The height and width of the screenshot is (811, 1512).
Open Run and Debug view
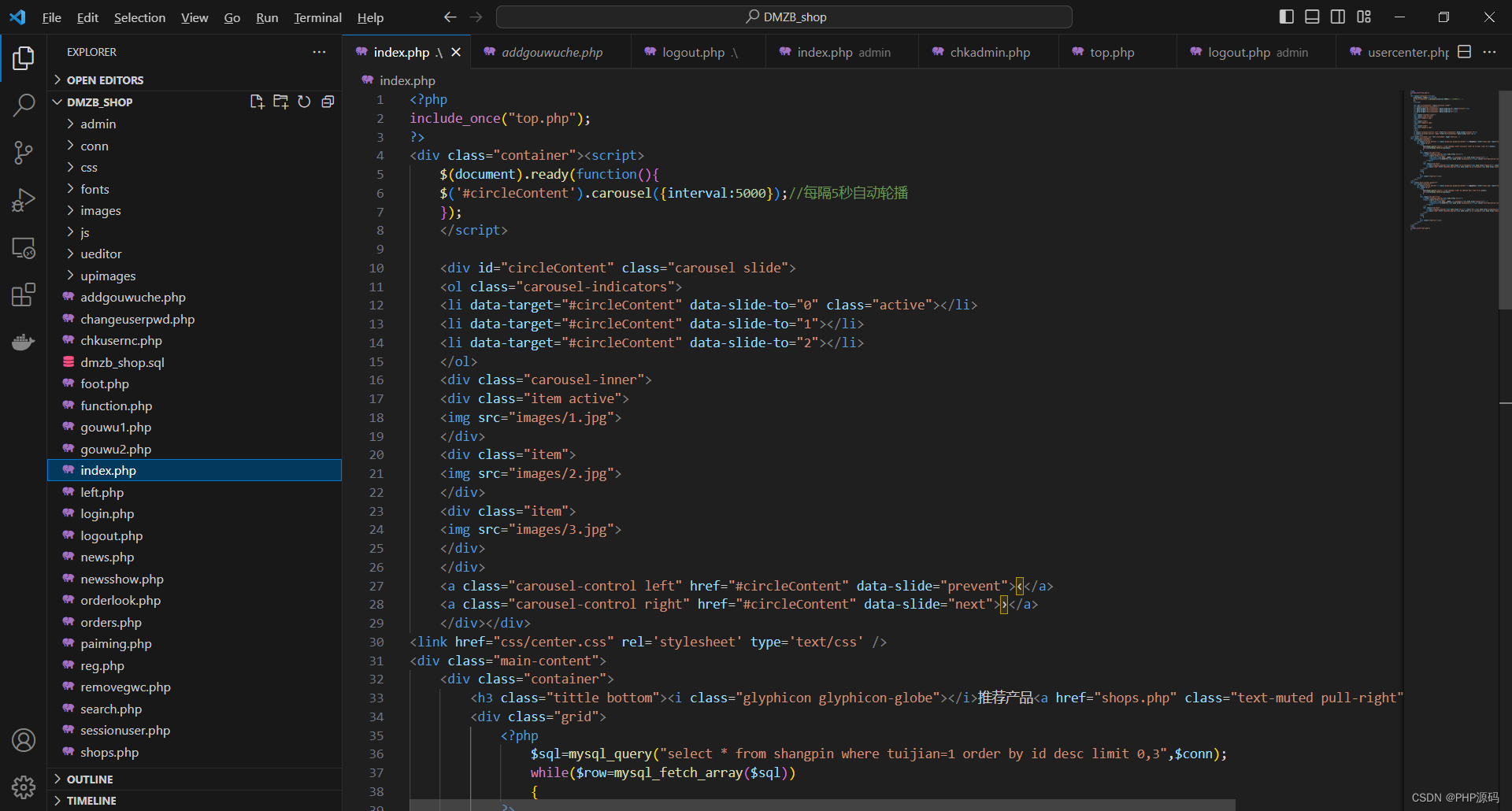click(x=24, y=200)
